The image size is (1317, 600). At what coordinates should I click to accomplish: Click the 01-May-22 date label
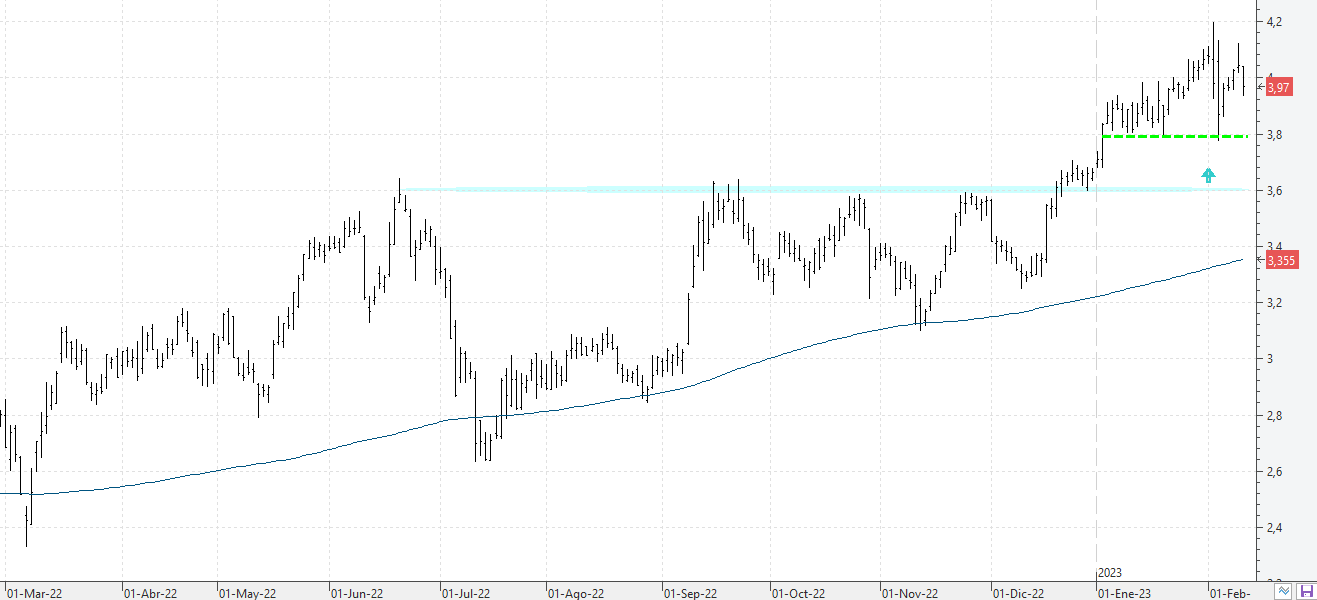pyautogui.click(x=246, y=593)
